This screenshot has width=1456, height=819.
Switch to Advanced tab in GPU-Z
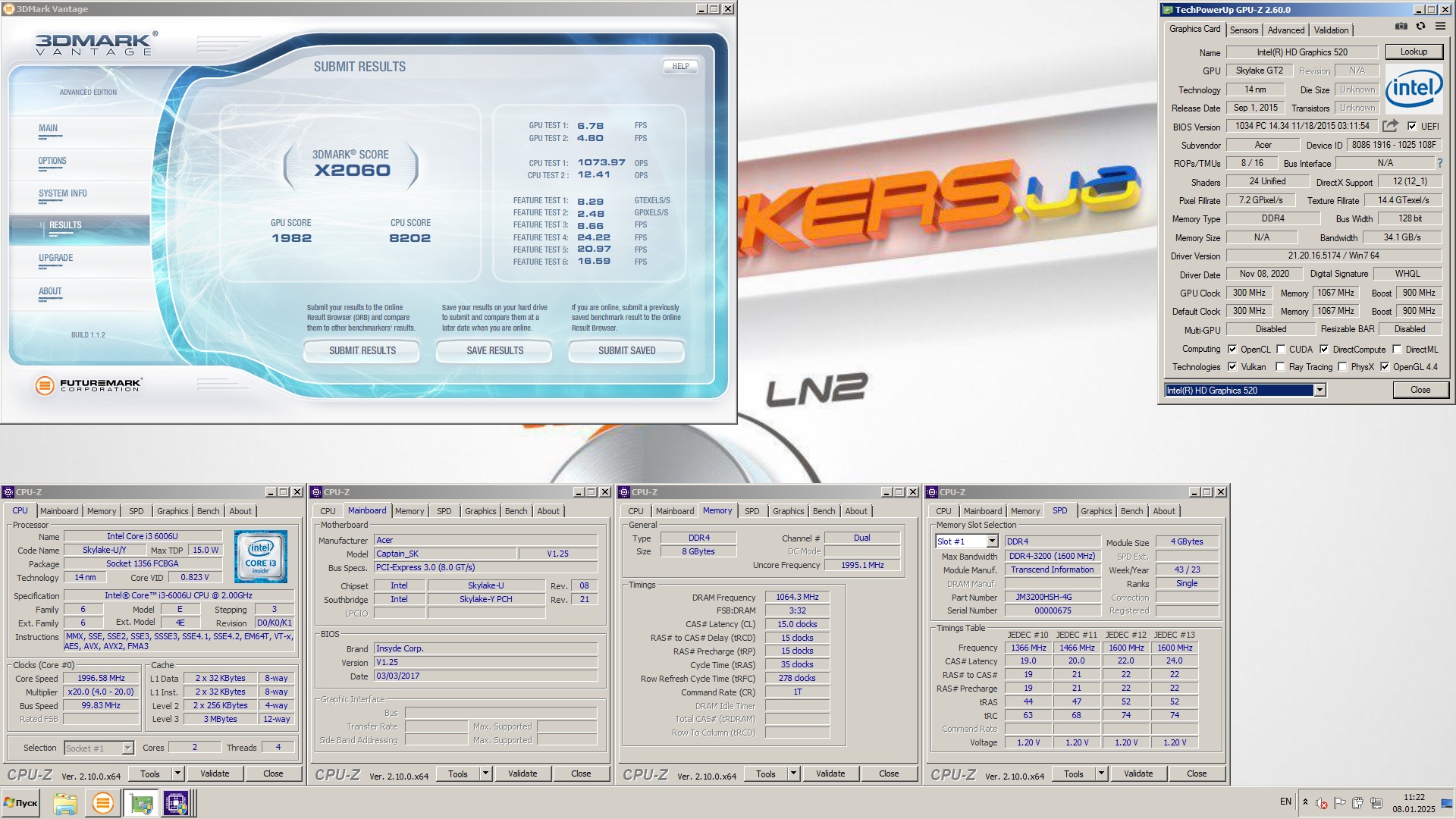click(x=1286, y=30)
